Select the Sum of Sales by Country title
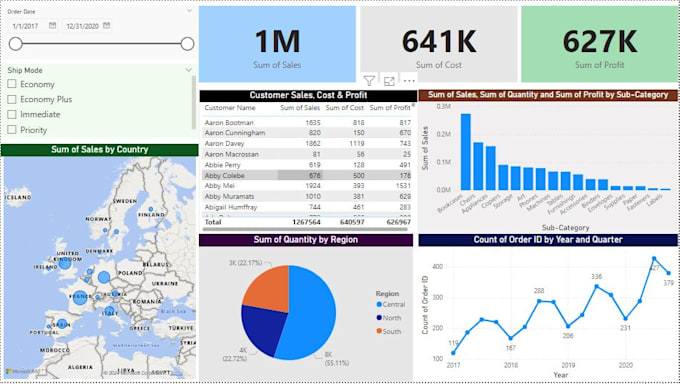Image resolution: width=680 pixels, height=384 pixels. [x=100, y=150]
